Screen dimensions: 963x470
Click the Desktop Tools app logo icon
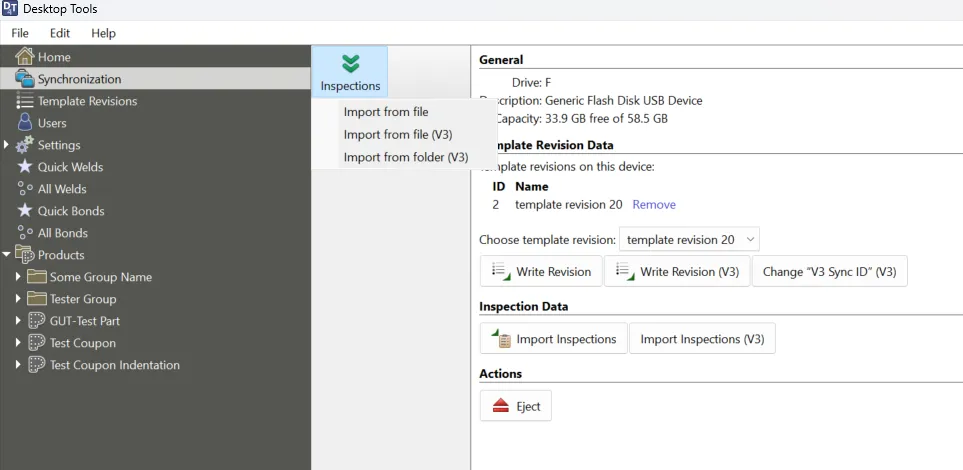[x=10, y=9]
